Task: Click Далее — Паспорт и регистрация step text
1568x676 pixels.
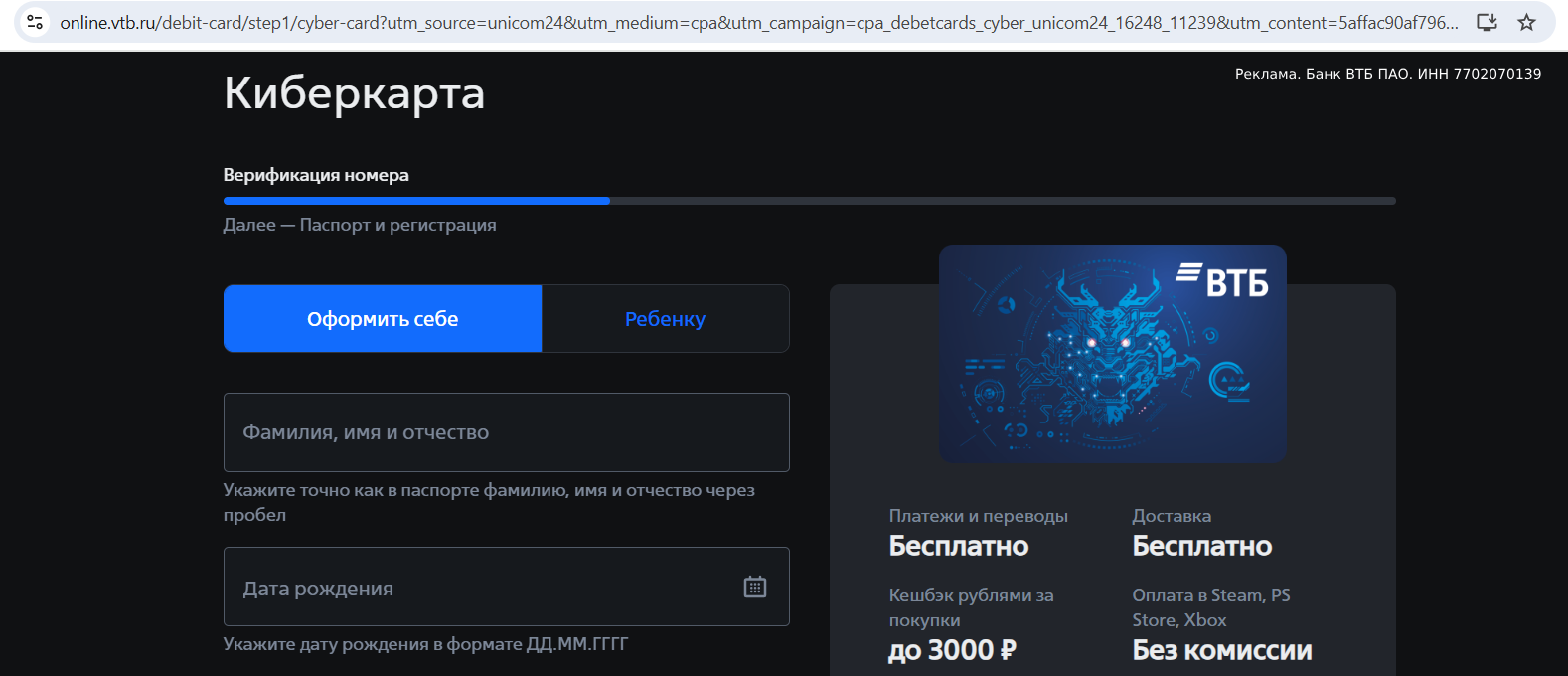Action: [x=360, y=225]
